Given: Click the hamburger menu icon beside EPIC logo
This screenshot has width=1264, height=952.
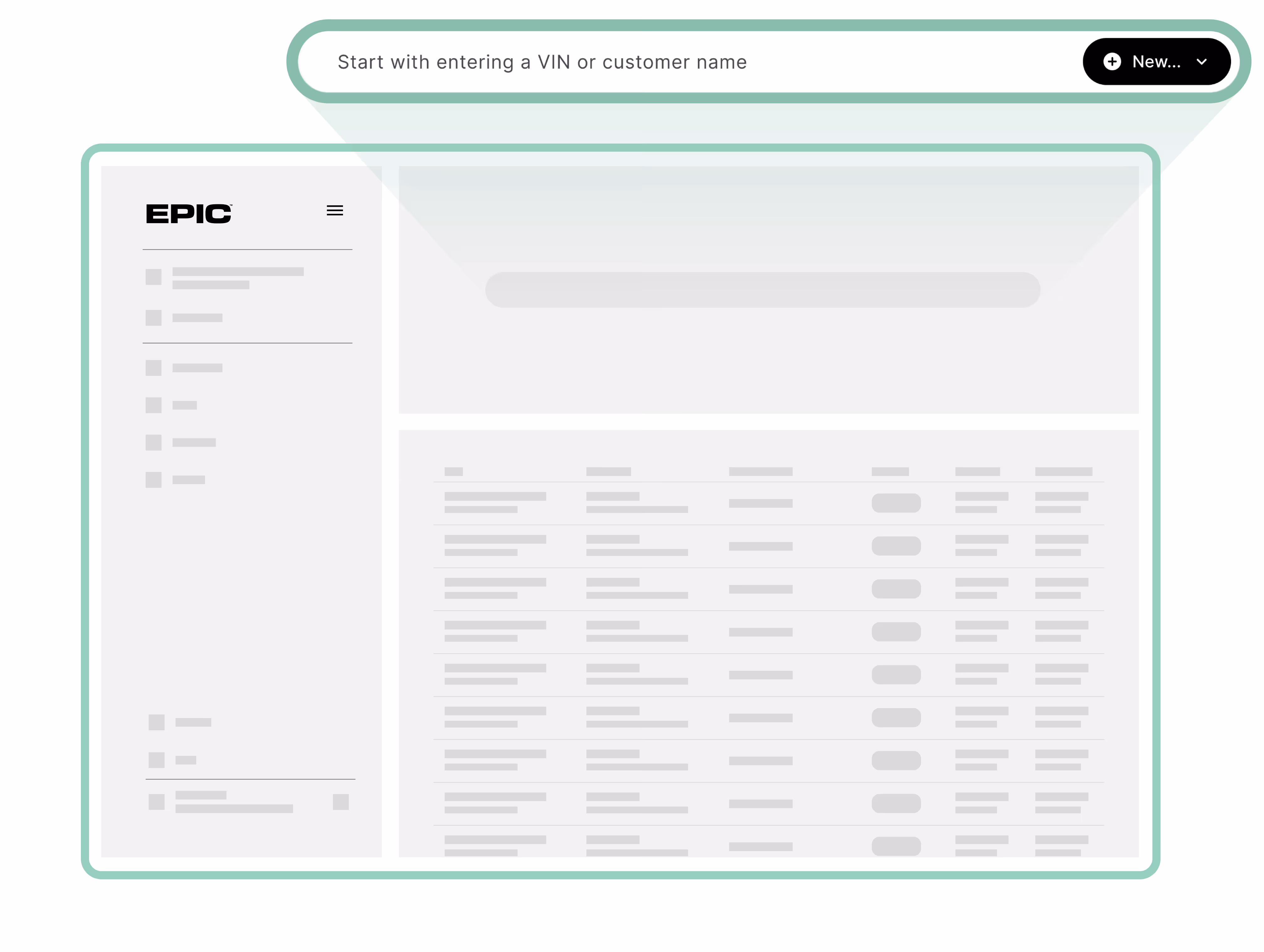Looking at the screenshot, I should click(x=335, y=211).
